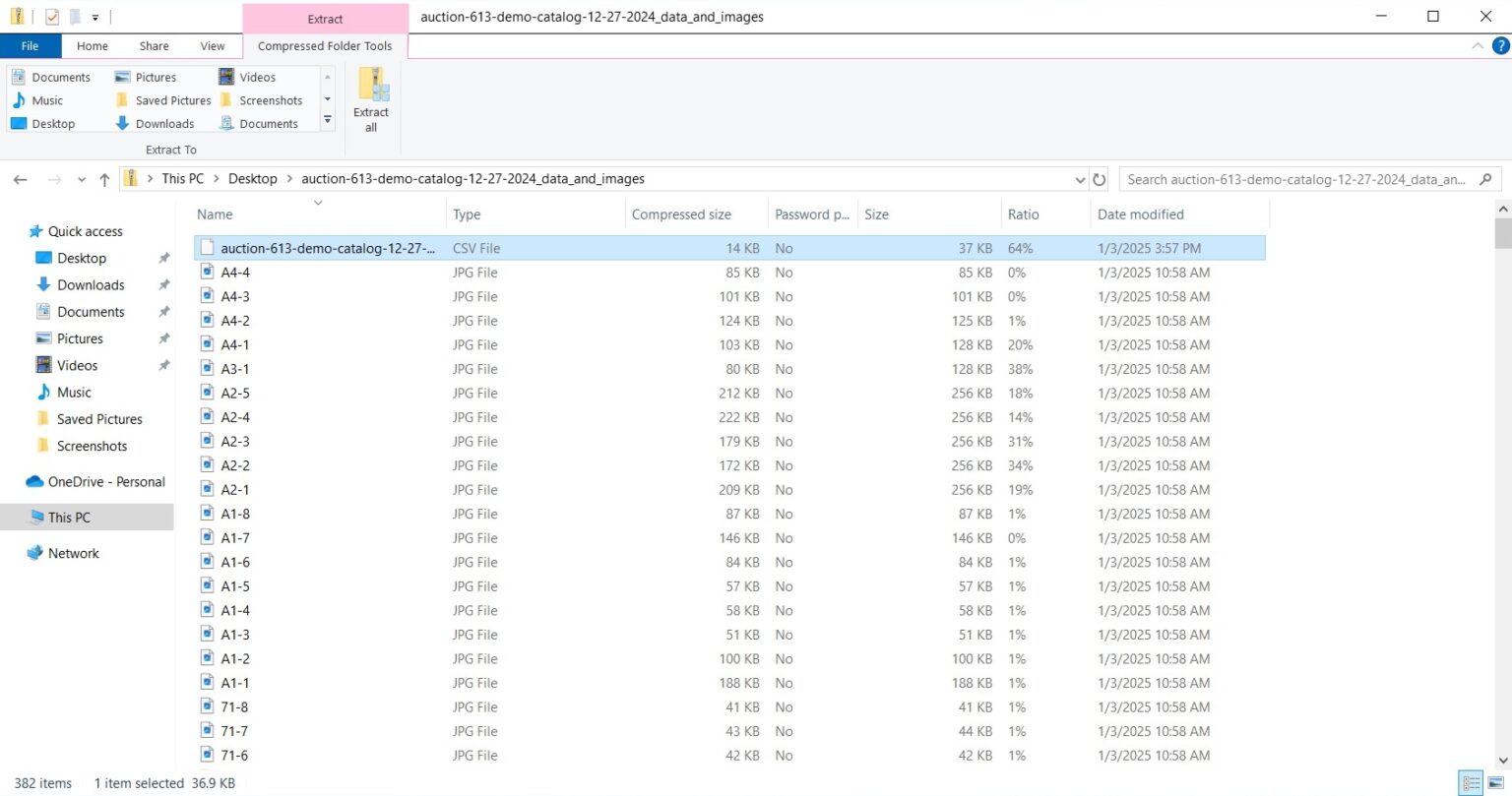Sort by Compressed size column header
Viewport: 1512px width, 796px height.
tap(681, 214)
